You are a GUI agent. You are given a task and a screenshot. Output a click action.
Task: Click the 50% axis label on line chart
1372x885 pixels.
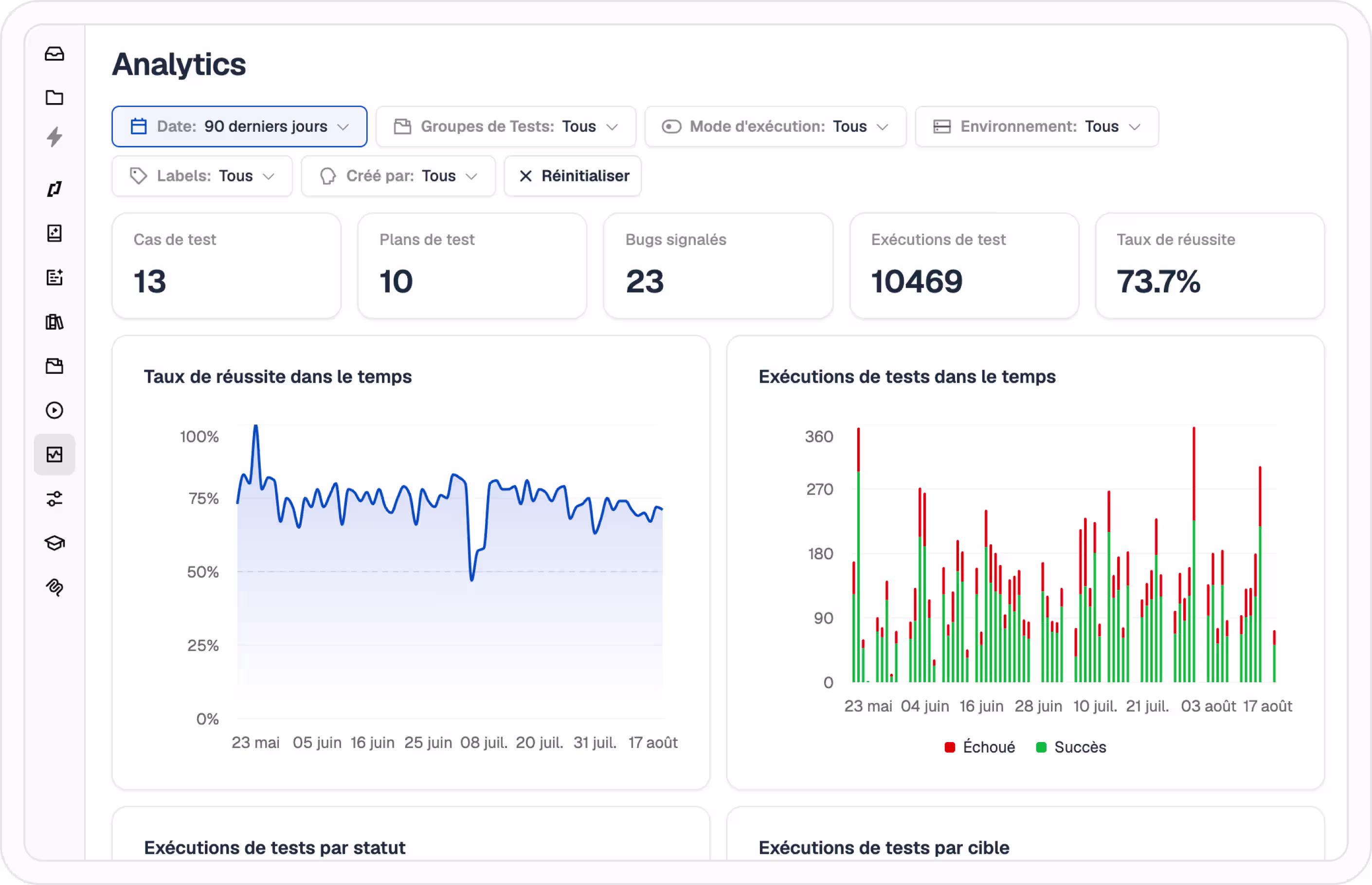[202, 572]
